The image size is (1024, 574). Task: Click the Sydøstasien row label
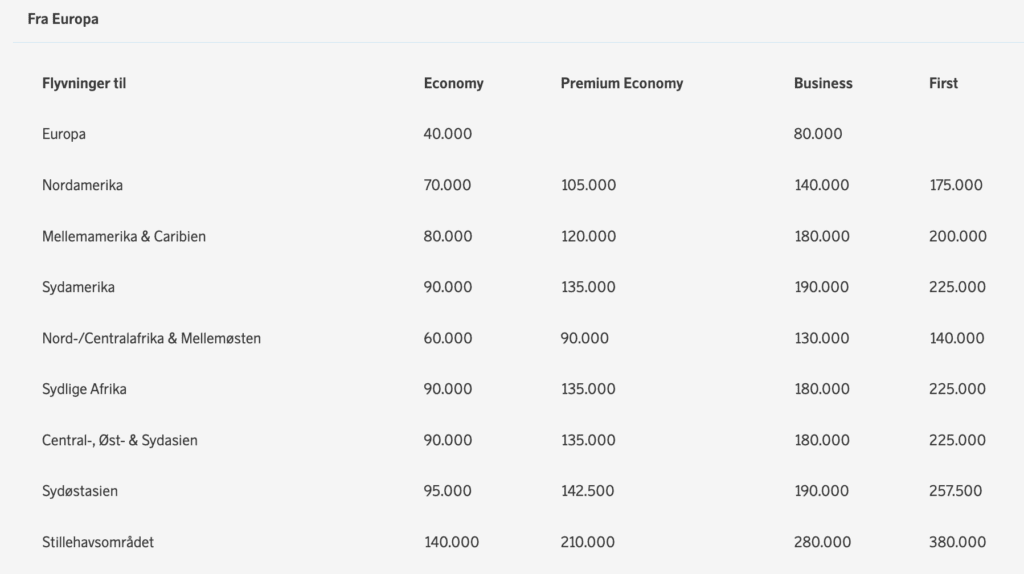(80, 491)
